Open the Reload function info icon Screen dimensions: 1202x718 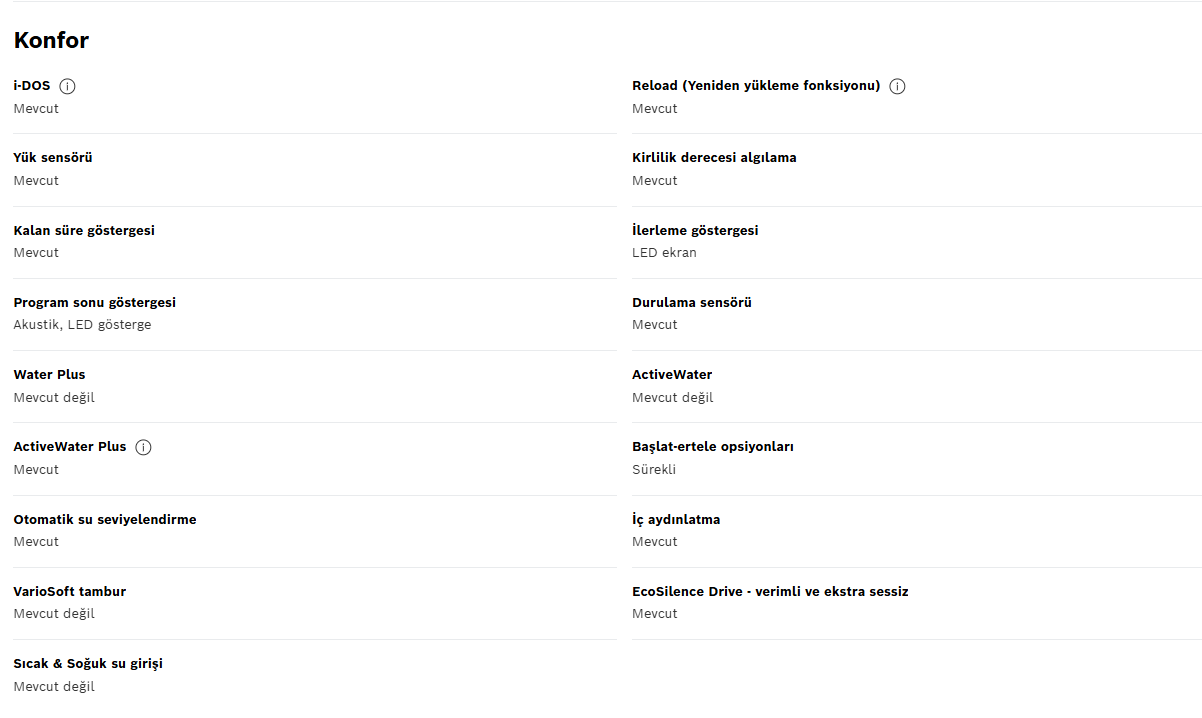tap(897, 86)
